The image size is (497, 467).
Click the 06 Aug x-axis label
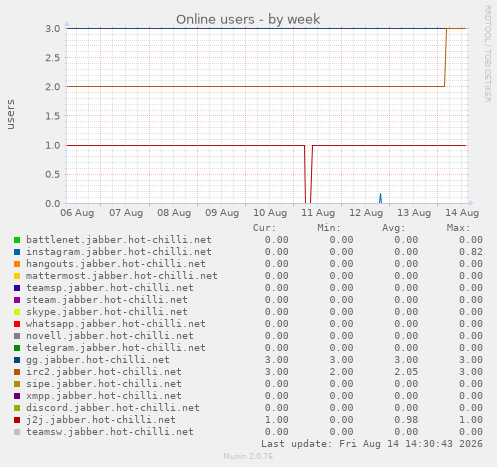(x=77, y=213)
